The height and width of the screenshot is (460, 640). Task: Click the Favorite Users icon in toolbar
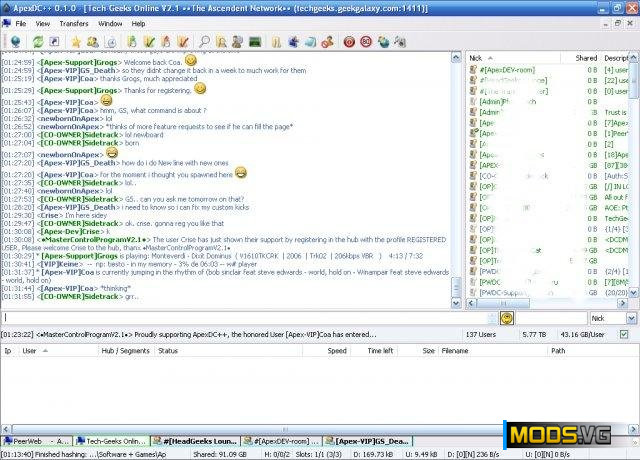pyautogui.click(x=93, y=42)
